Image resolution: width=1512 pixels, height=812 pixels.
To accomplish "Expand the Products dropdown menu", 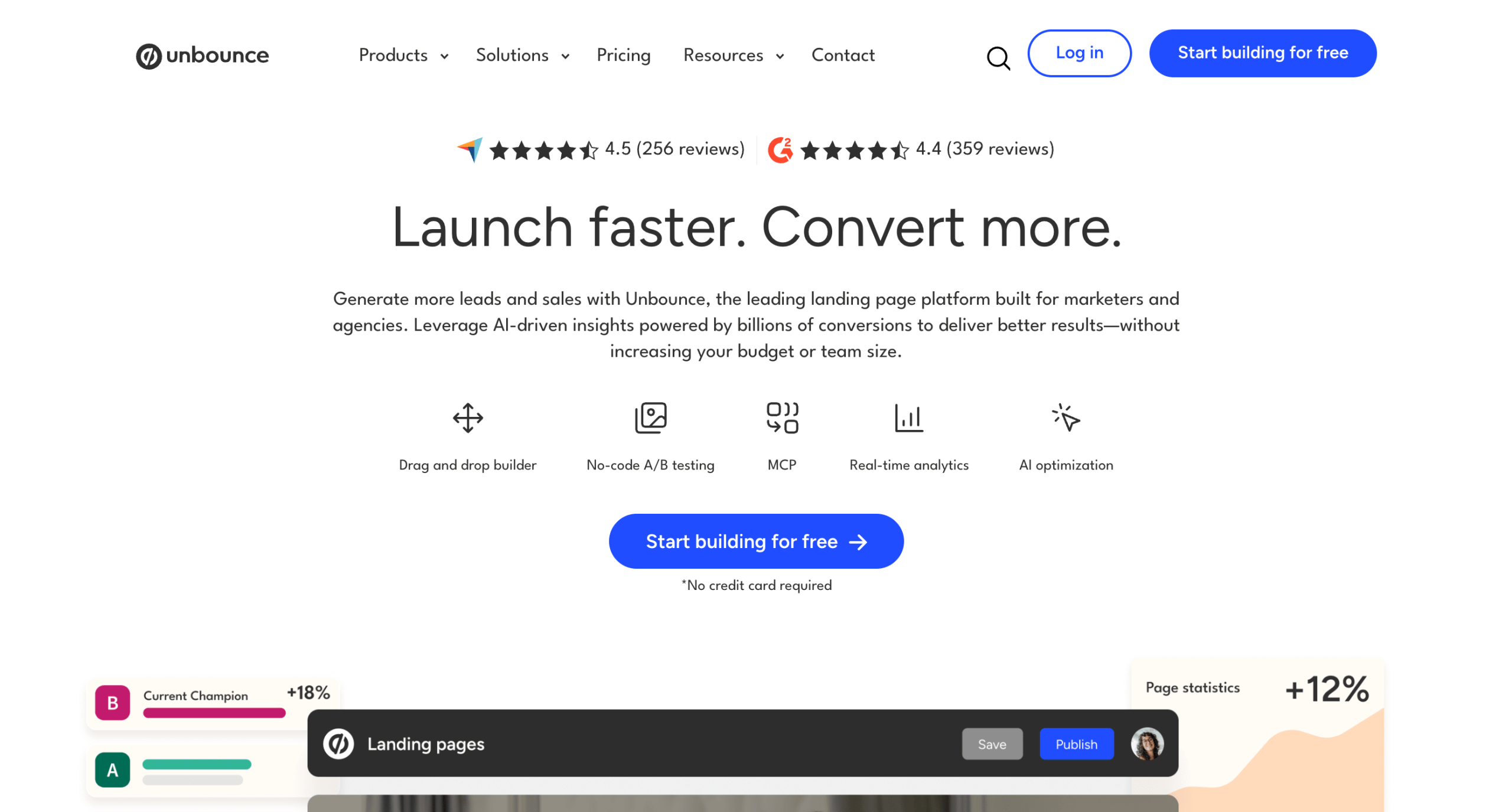I will (x=403, y=55).
